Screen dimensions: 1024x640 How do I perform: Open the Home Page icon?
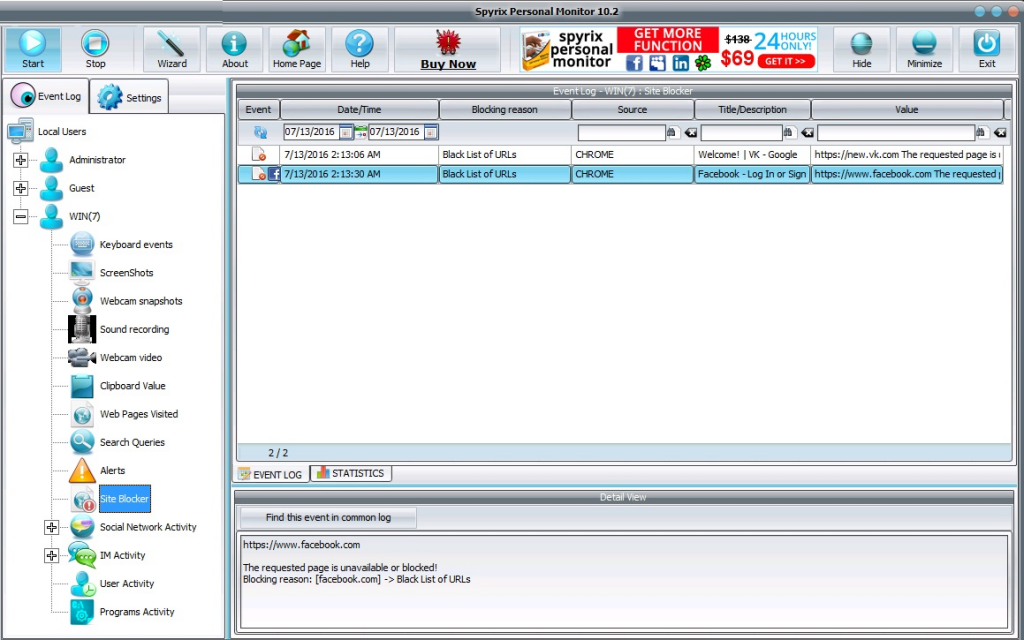point(297,48)
